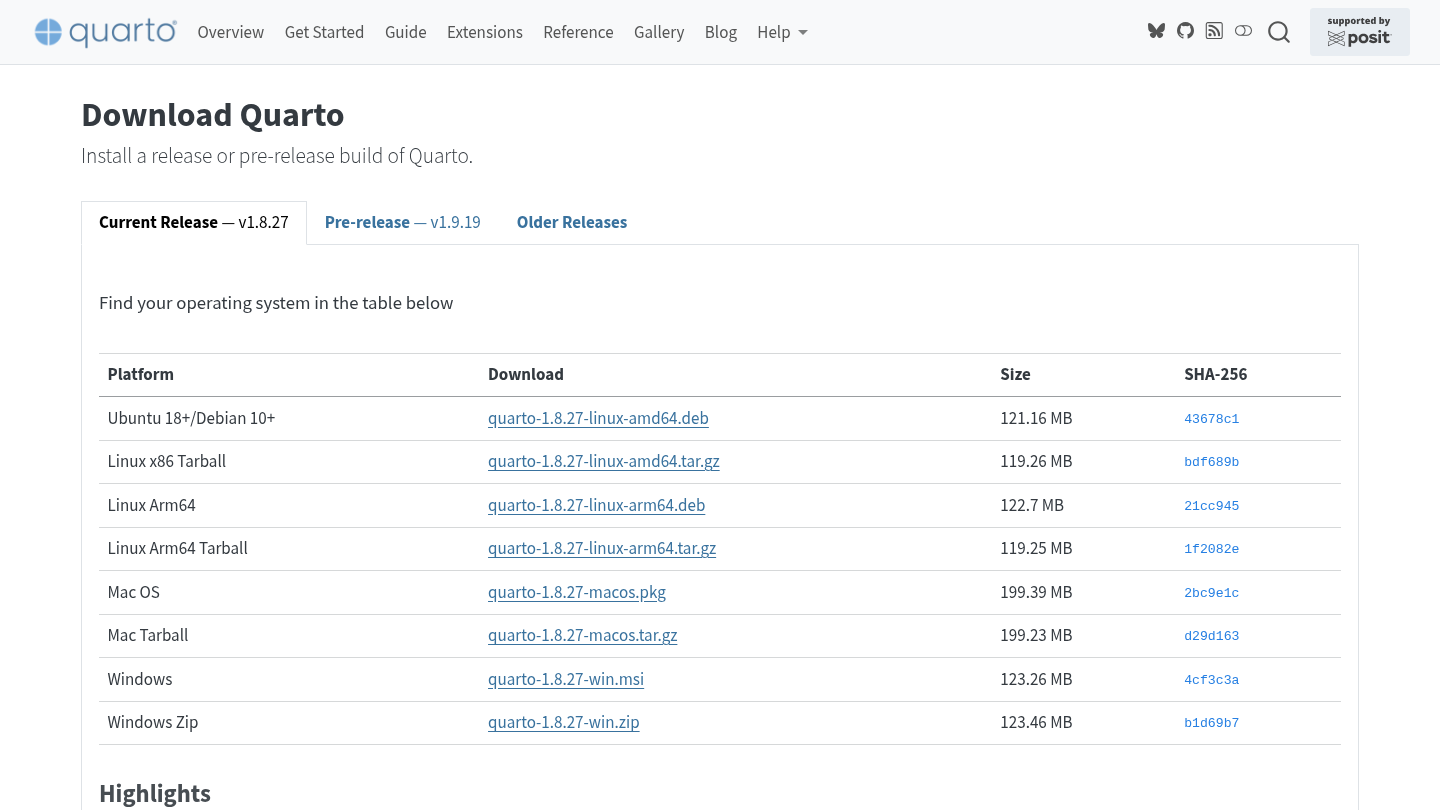Image resolution: width=1440 pixels, height=810 pixels.
Task: Click the Highlights section heading
Action: pos(154,793)
